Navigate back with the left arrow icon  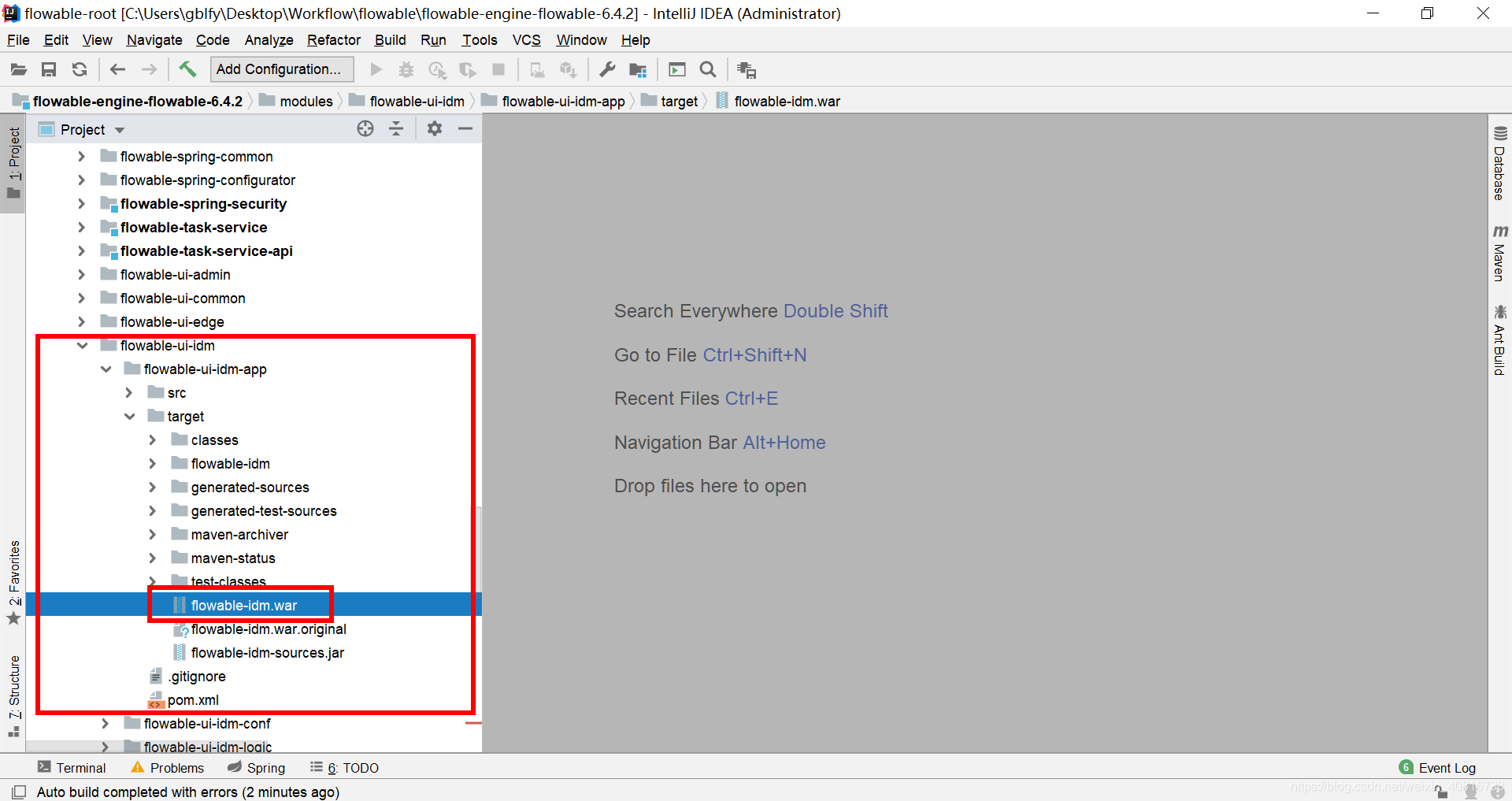pos(118,70)
